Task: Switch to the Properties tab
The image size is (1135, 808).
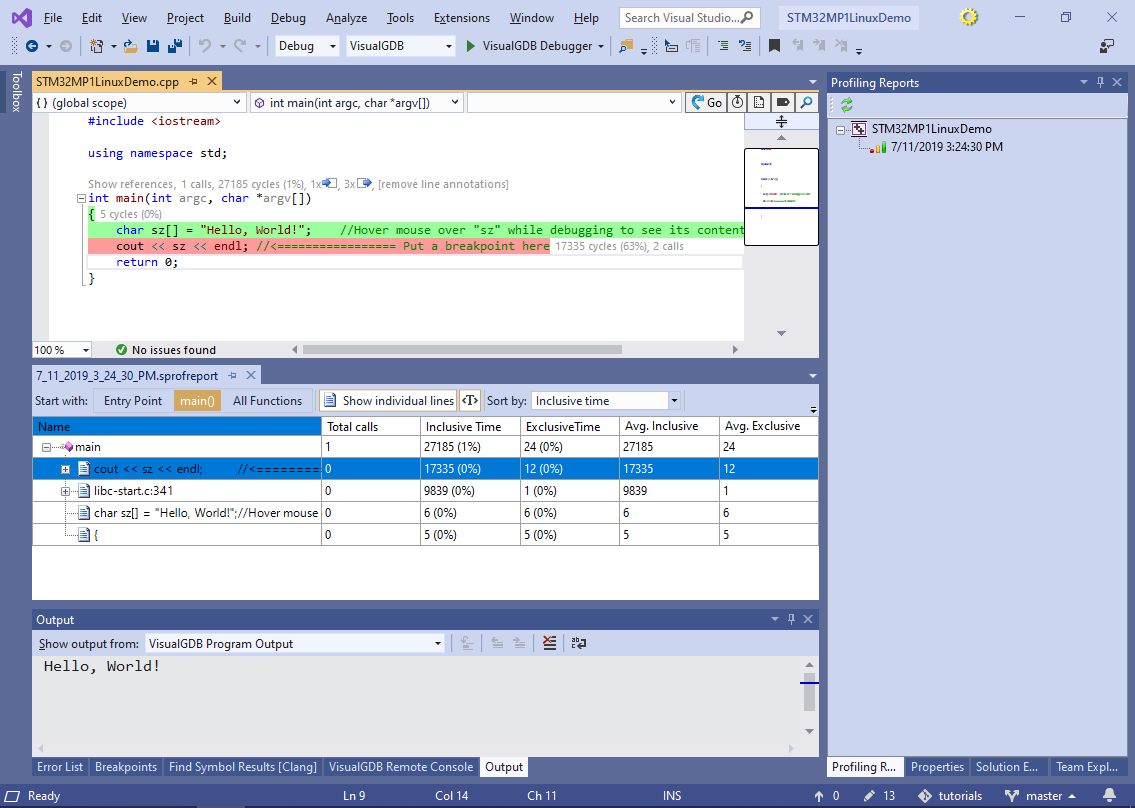Action: (x=937, y=767)
